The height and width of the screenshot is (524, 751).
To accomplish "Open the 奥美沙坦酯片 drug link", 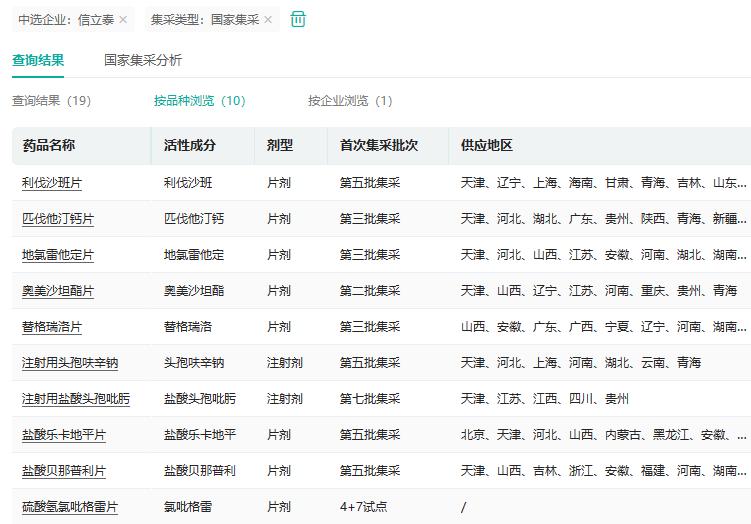I will (x=57, y=291).
